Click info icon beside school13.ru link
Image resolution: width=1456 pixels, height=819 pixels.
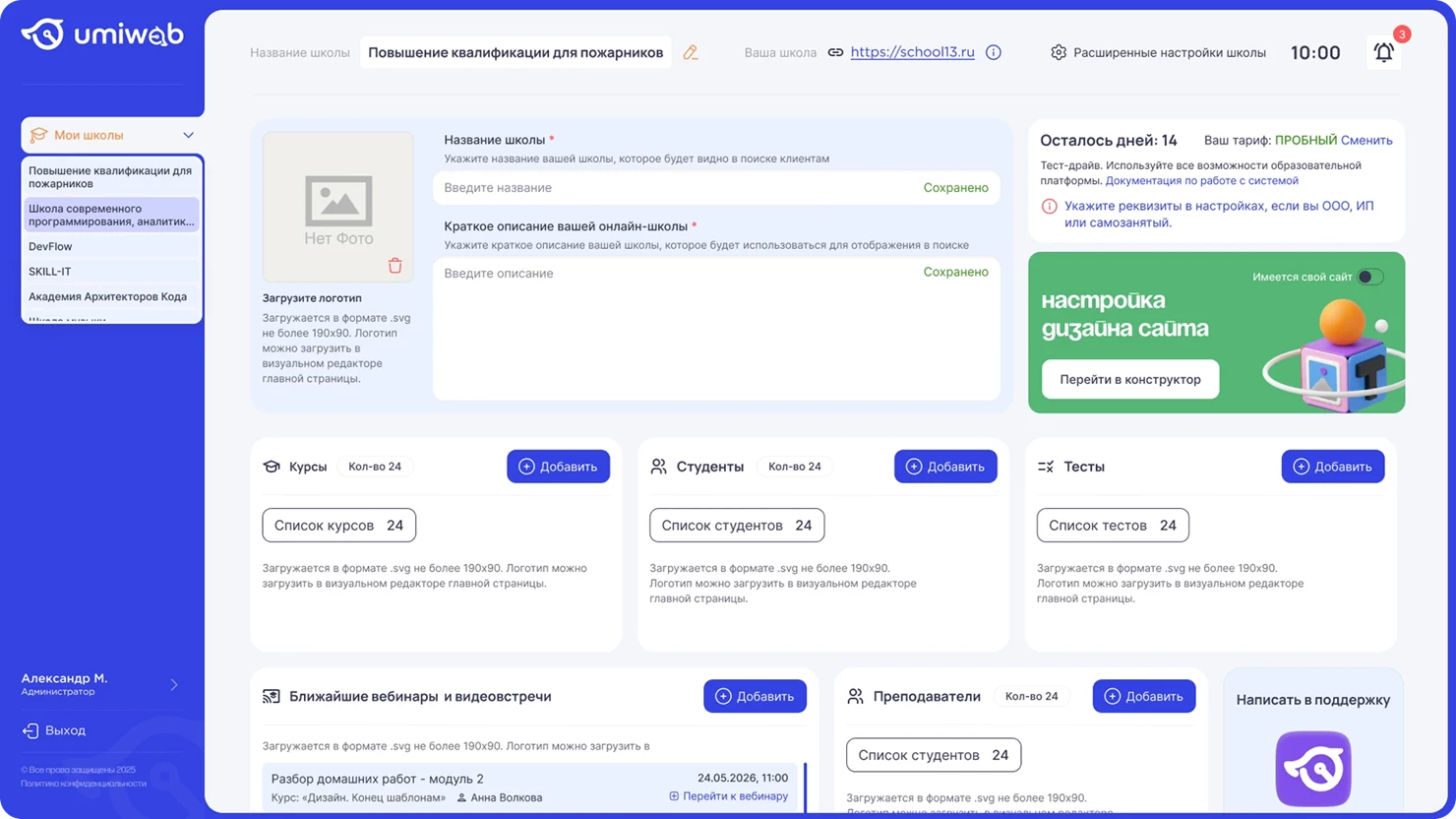pos(994,53)
